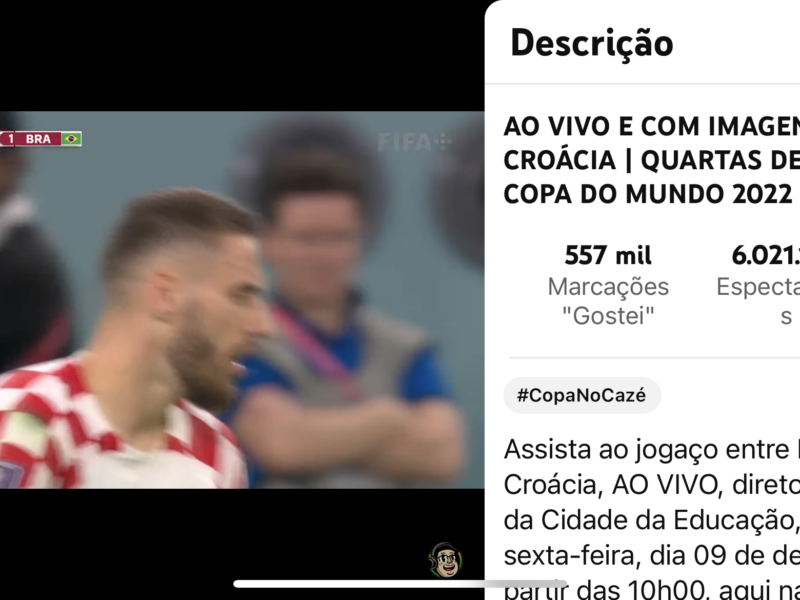The width and height of the screenshot is (800, 600).
Task: Tap the Descrição panel heading
Action: tap(592, 43)
